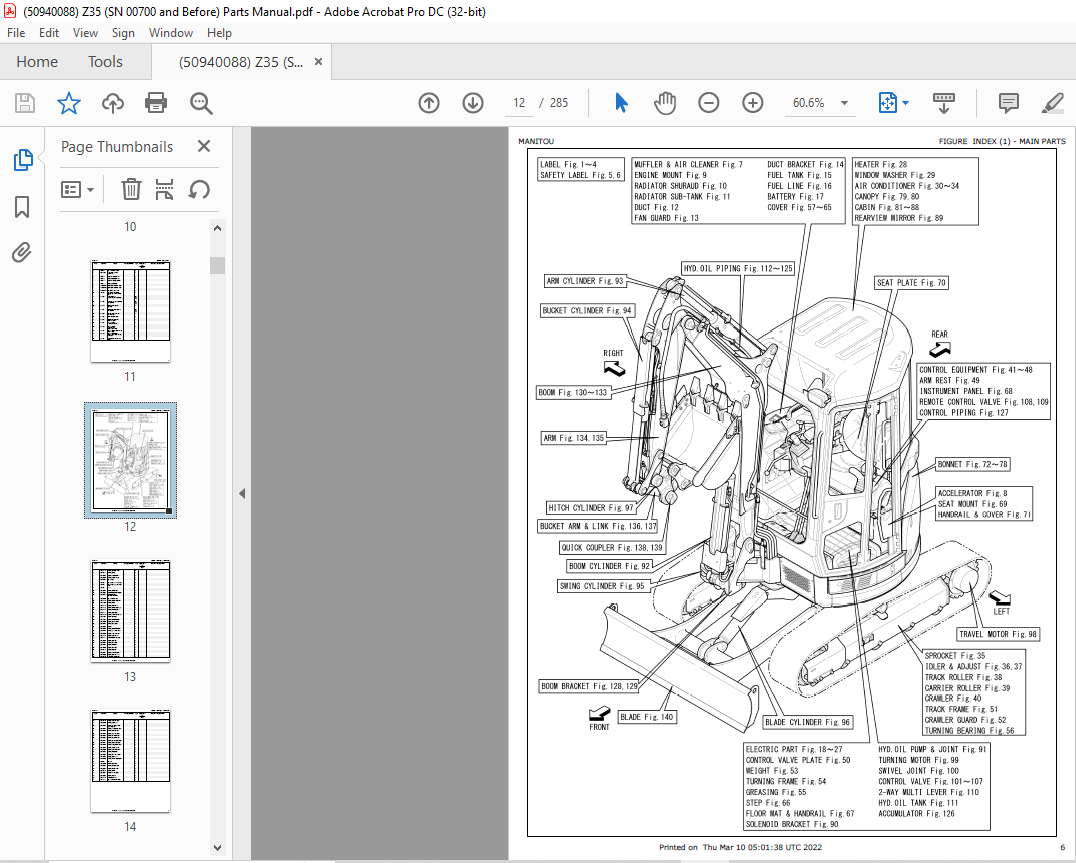Close the Page Thumbnails panel
The height and width of the screenshot is (863, 1076).
tap(204, 146)
